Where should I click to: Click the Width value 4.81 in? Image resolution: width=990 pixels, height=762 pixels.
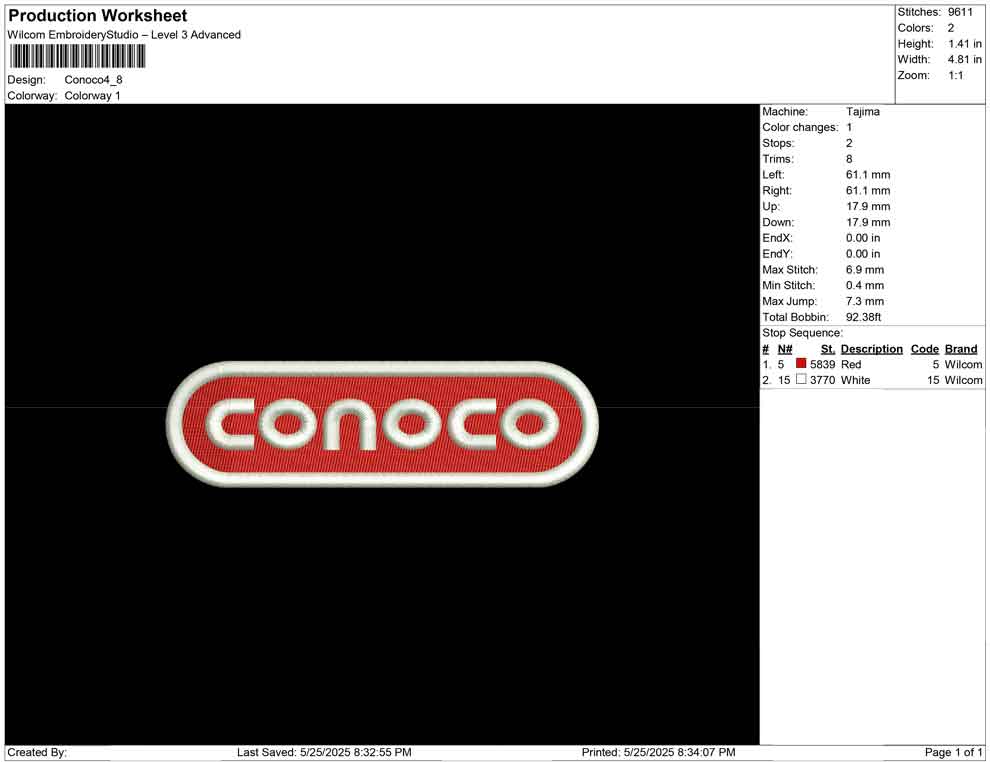click(x=965, y=59)
